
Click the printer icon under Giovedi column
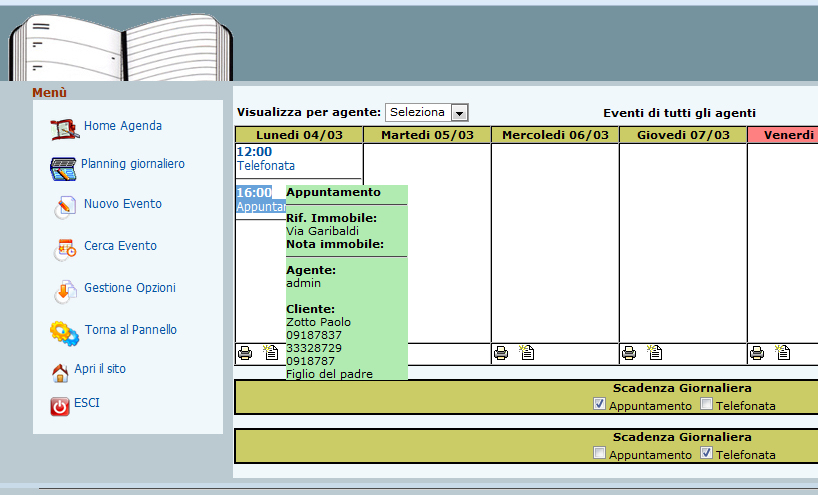click(x=629, y=352)
